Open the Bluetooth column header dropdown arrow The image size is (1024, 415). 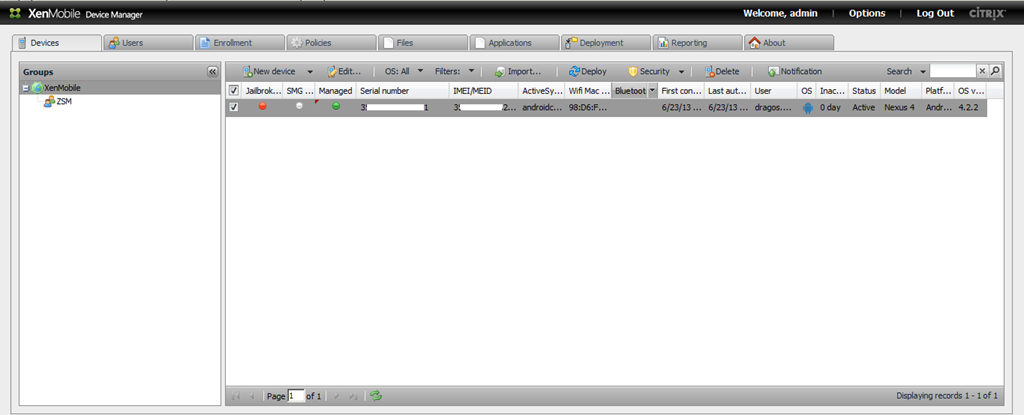[x=652, y=90]
